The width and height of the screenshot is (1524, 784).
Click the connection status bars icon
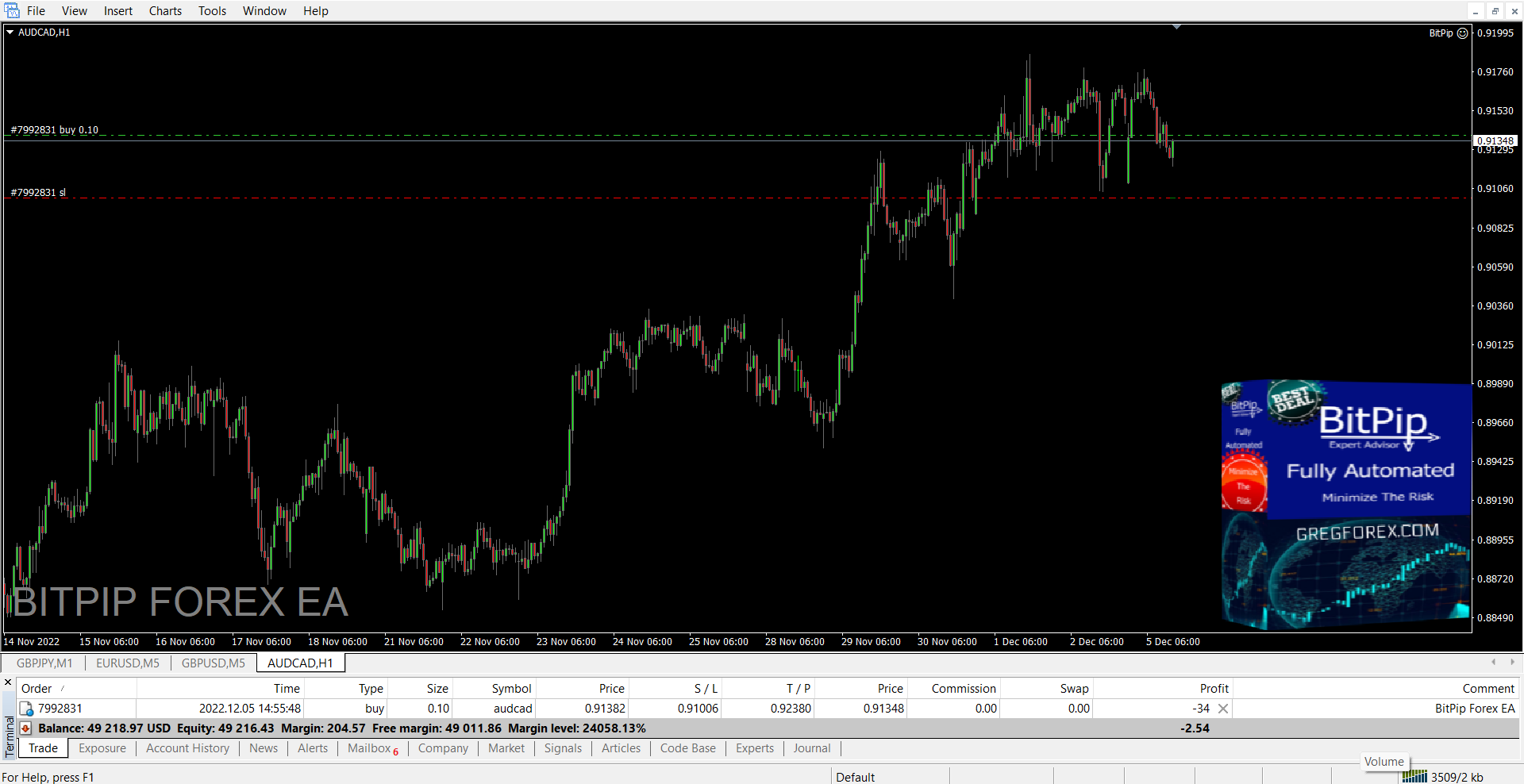tap(1414, 777)
